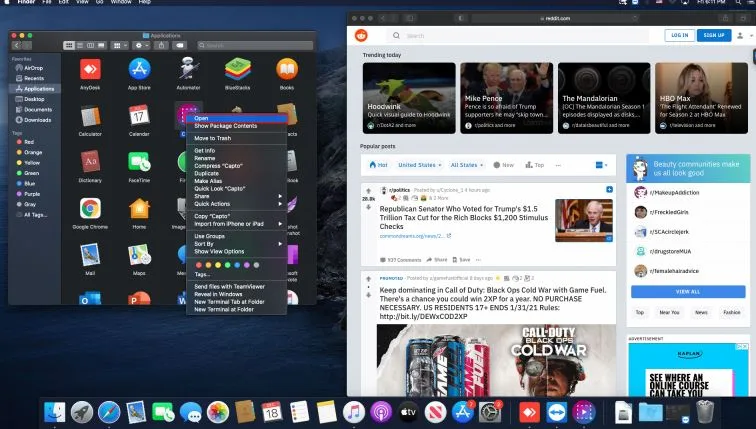
Task: Select the Maps app icon in Finder
Action: click(139, 255)
